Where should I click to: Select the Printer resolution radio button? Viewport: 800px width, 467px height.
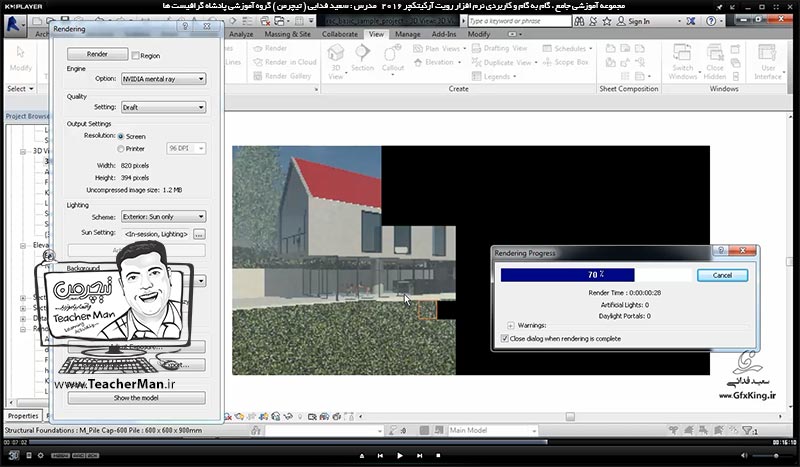(121, 149)
